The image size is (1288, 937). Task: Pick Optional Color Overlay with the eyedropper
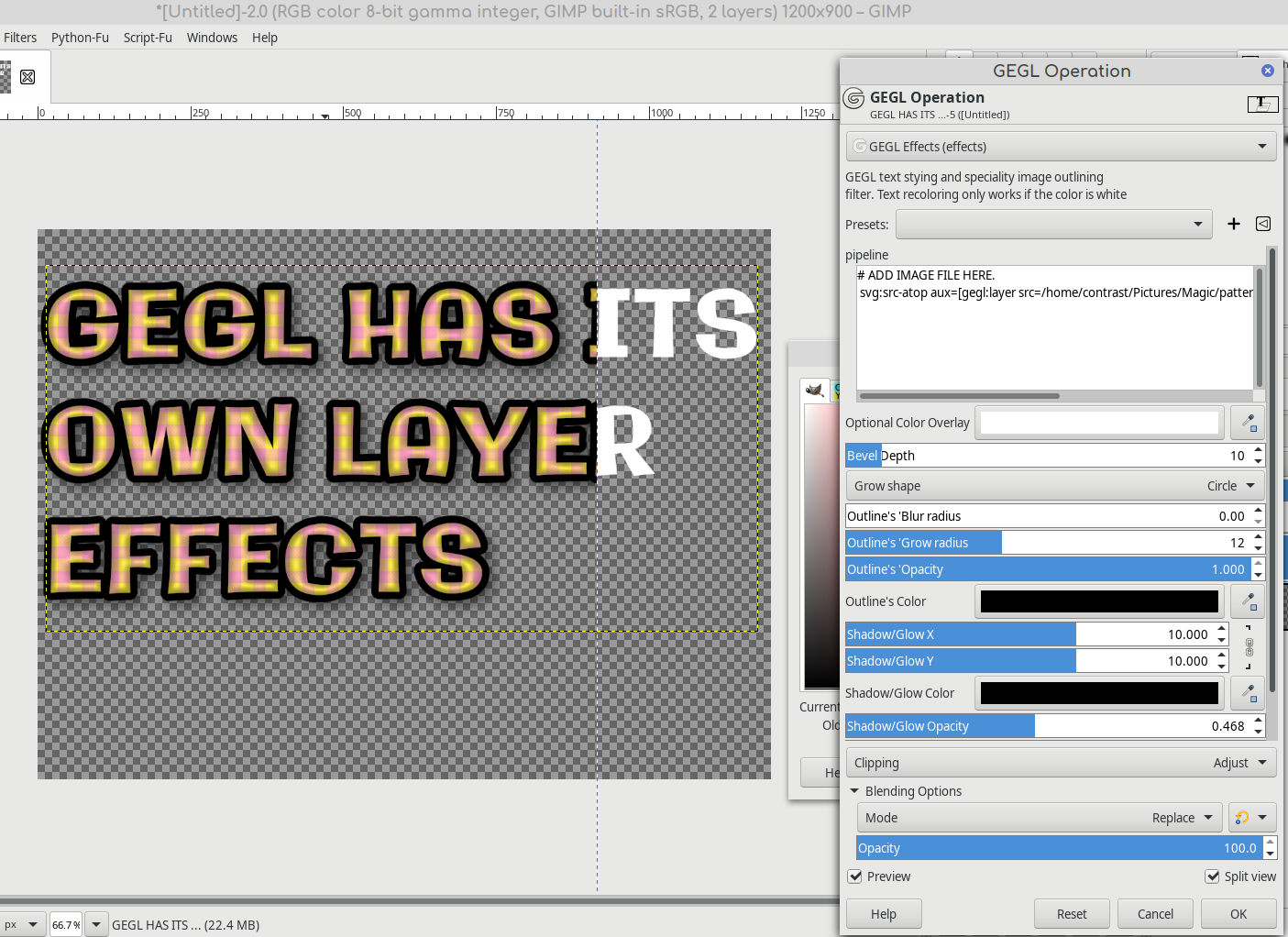1249,423
